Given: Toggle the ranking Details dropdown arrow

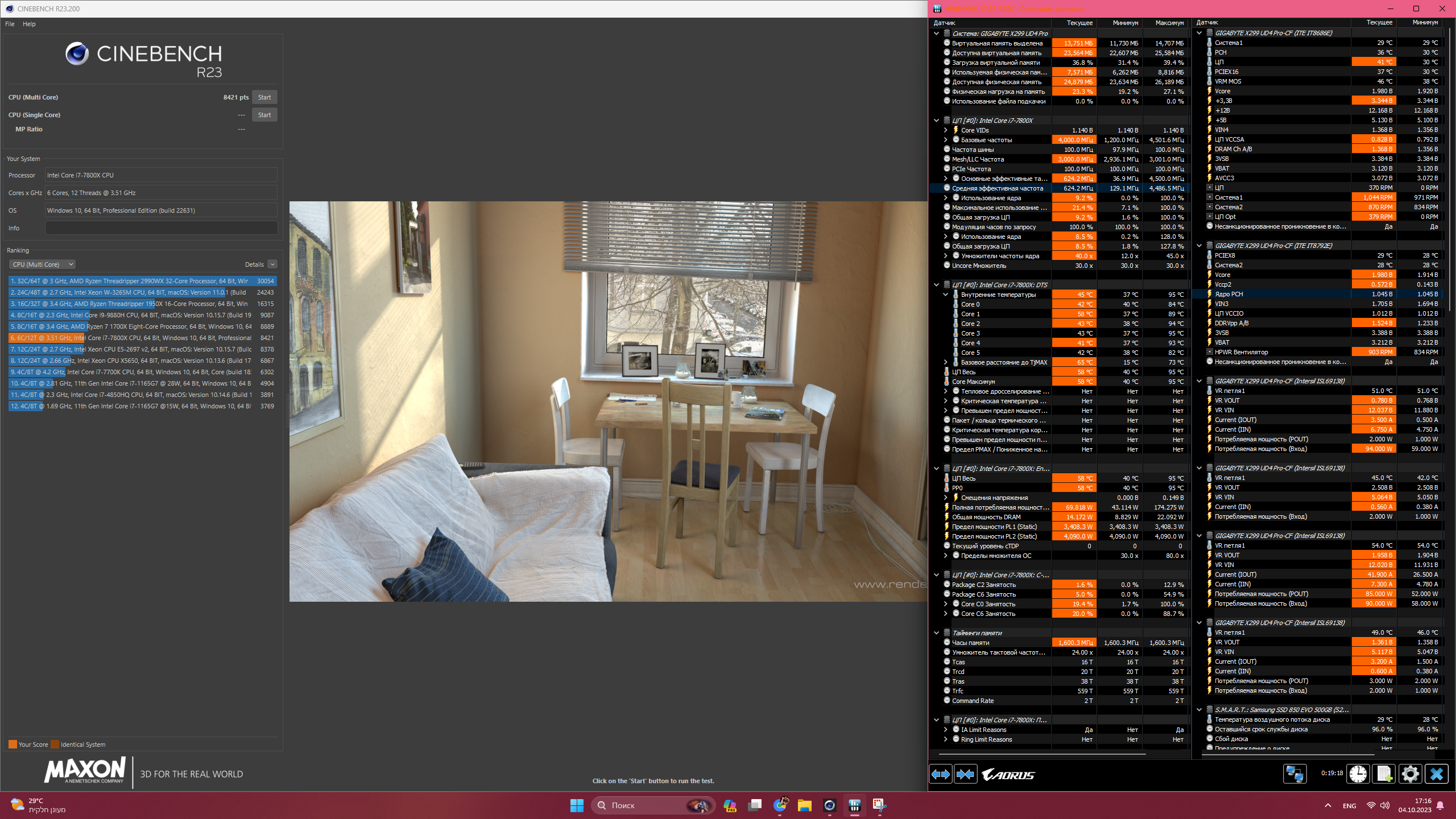Looking at the screenshot, I should (x=272, y=264).
